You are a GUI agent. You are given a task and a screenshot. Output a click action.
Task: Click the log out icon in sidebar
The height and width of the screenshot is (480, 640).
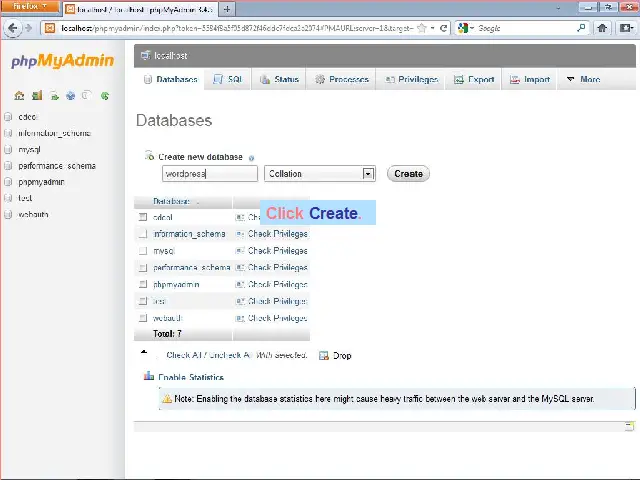click(x=37, y=96)
